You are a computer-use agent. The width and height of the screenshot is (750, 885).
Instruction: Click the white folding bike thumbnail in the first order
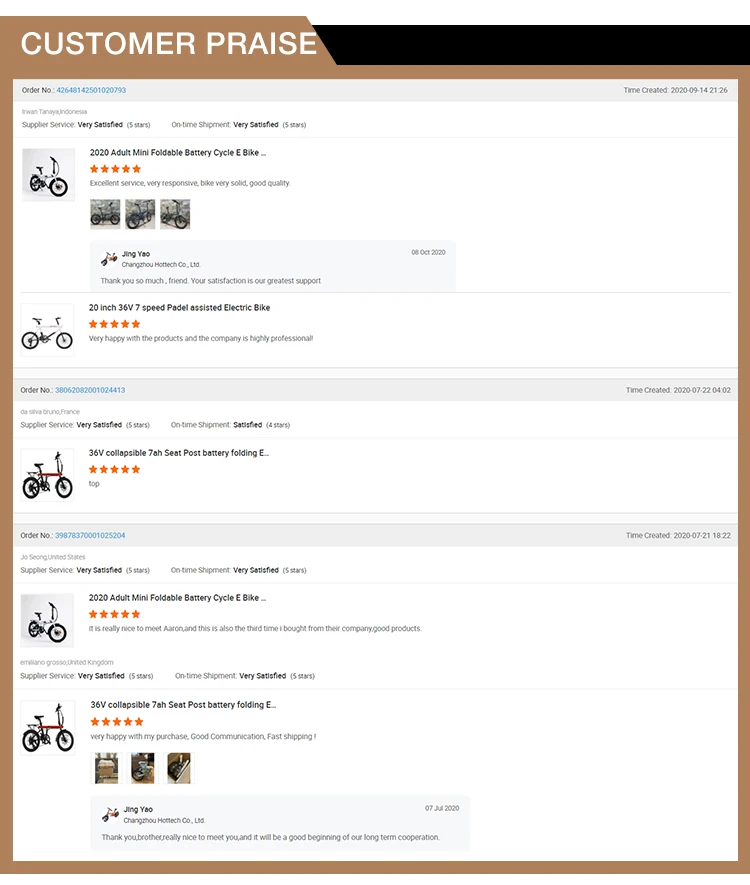48,174
